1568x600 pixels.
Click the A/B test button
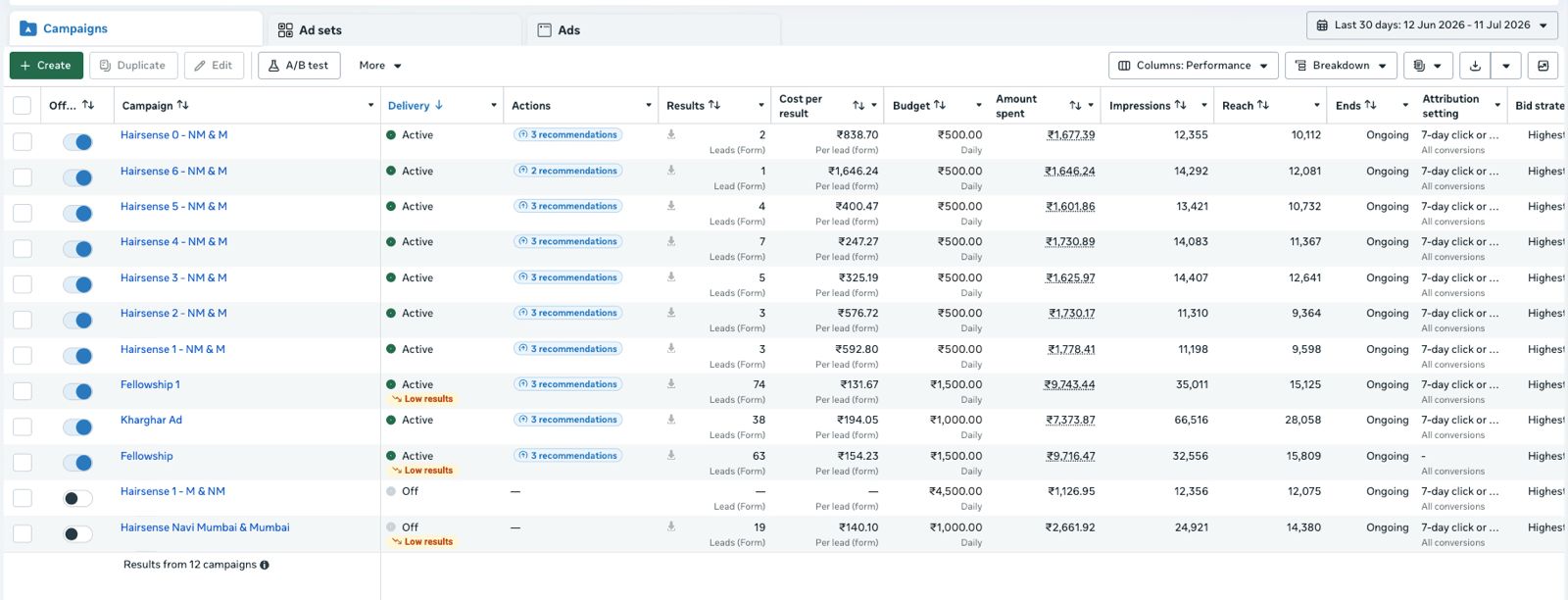299,66
